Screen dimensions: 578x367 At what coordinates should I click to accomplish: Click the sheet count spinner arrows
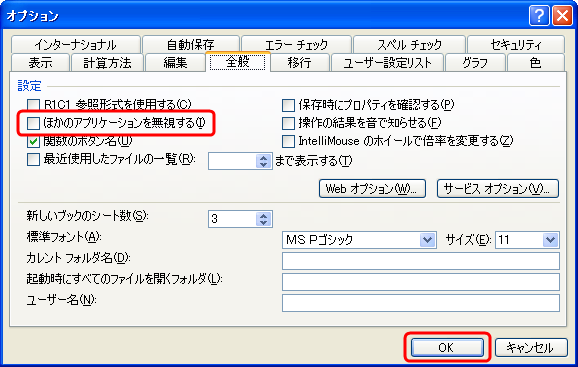click(x=263, y=219)
